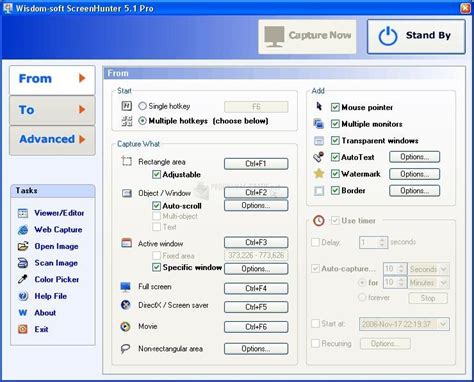This screenshot has width=474, height=382.
Task: Click the Multiple hotkeys grid icon
Action: (127, 121)
